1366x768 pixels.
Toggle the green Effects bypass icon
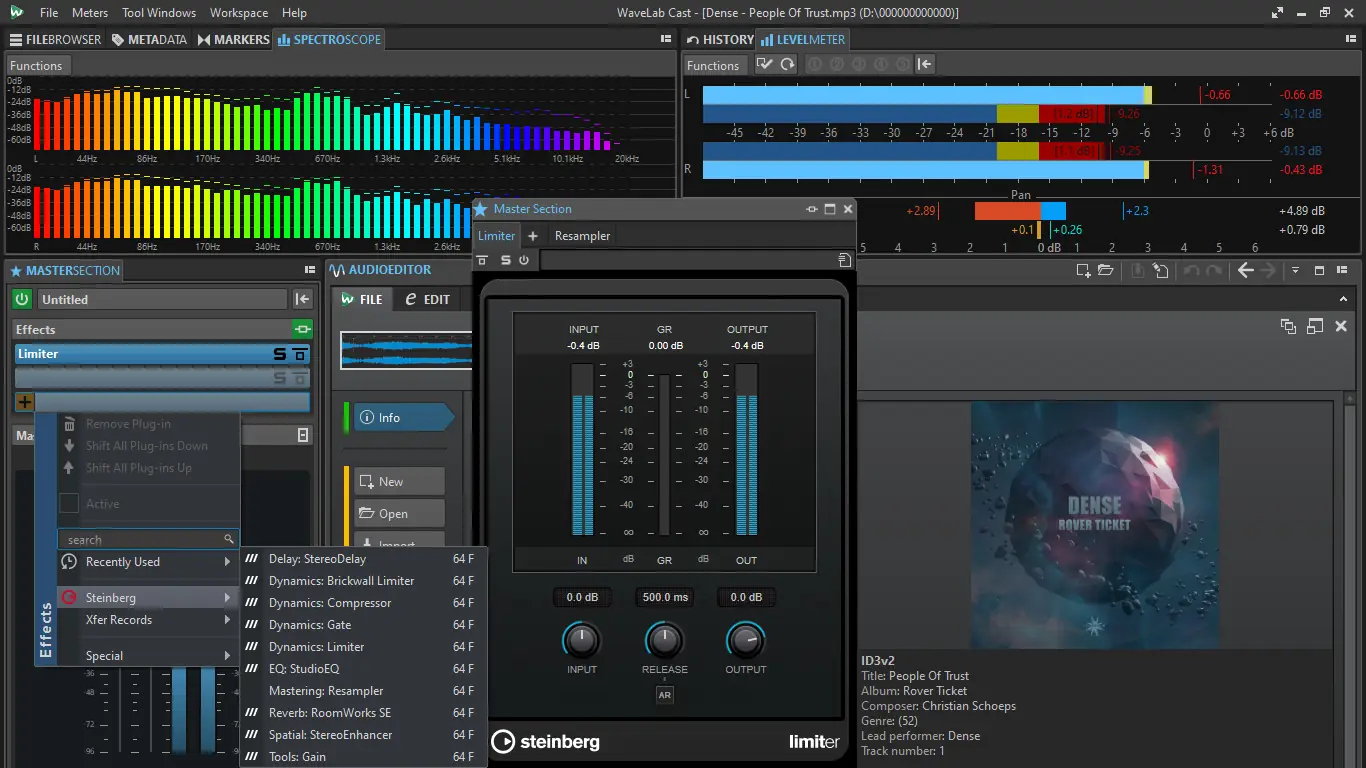click(x=302, y=329)
